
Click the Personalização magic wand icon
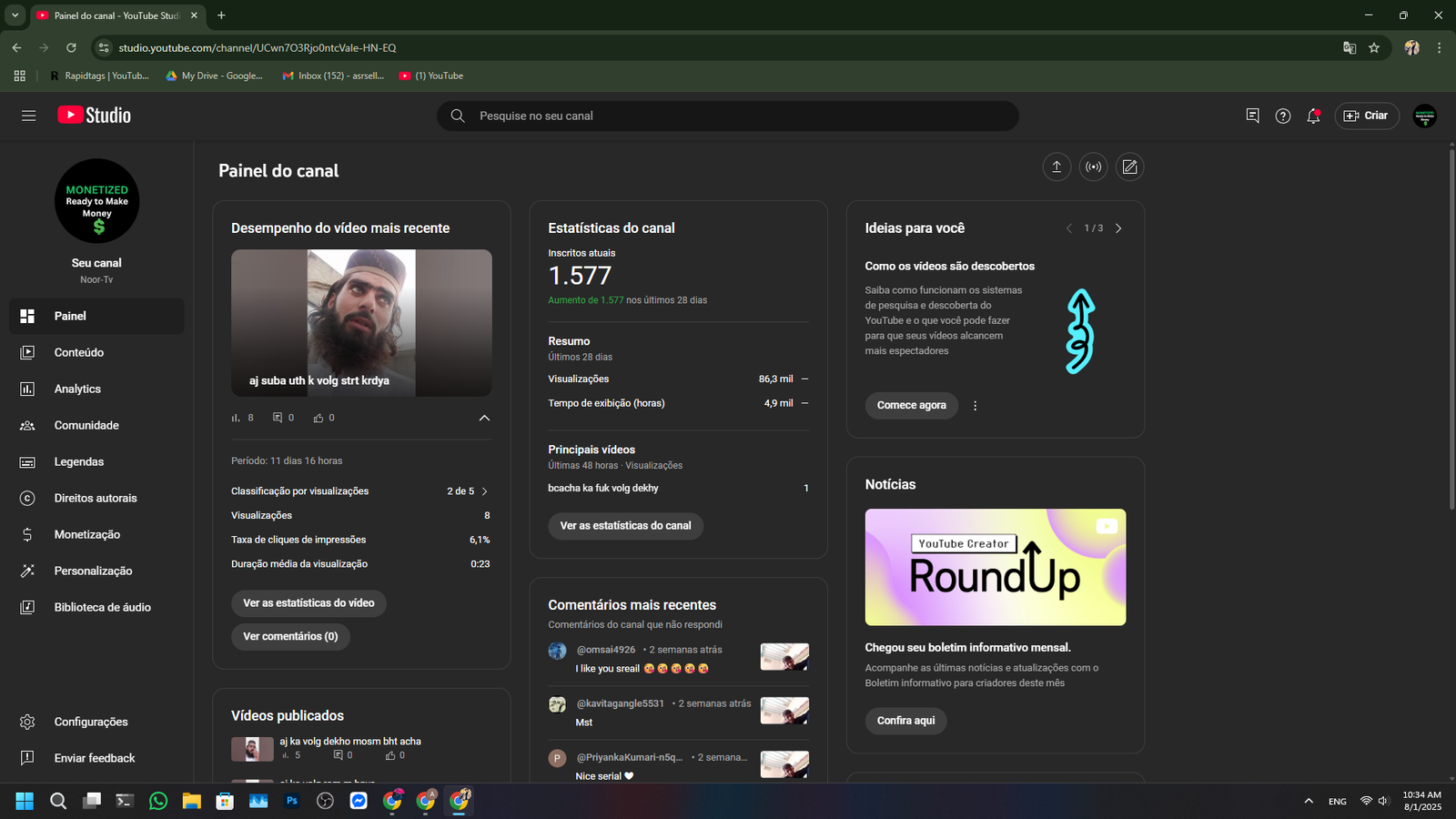[27, 571]
